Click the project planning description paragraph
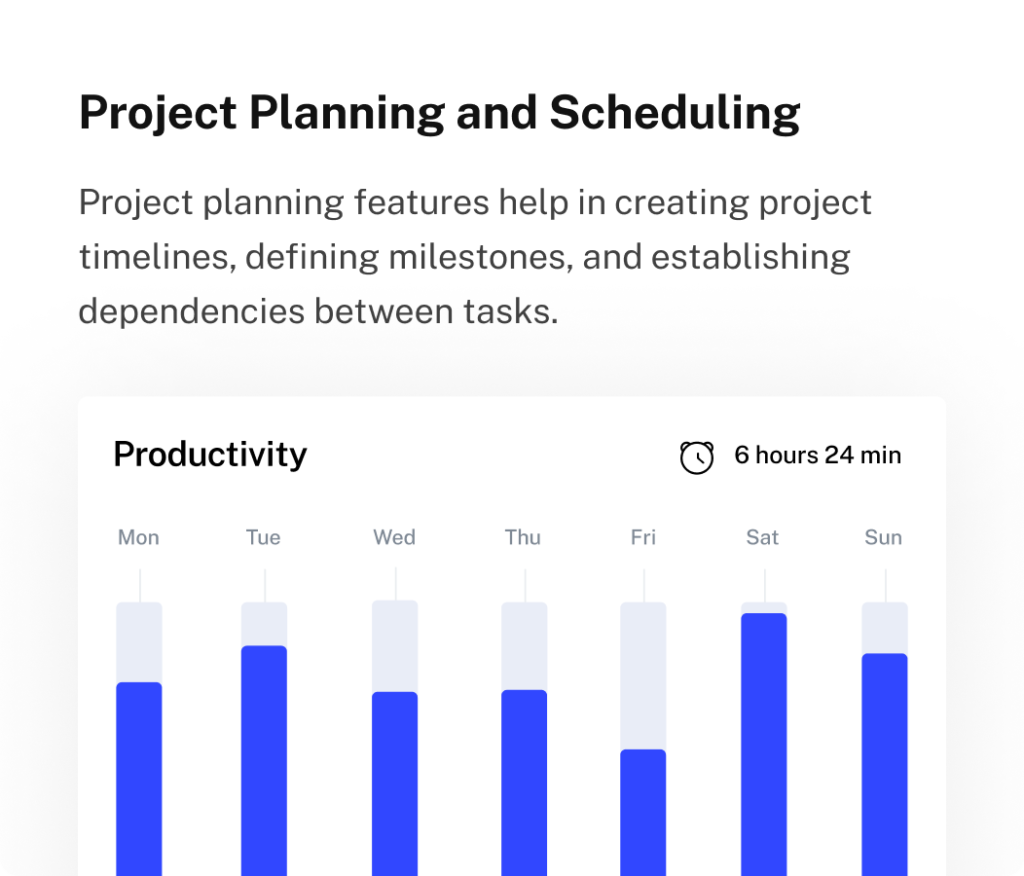The image size is (1024, 876). point(475,257)
